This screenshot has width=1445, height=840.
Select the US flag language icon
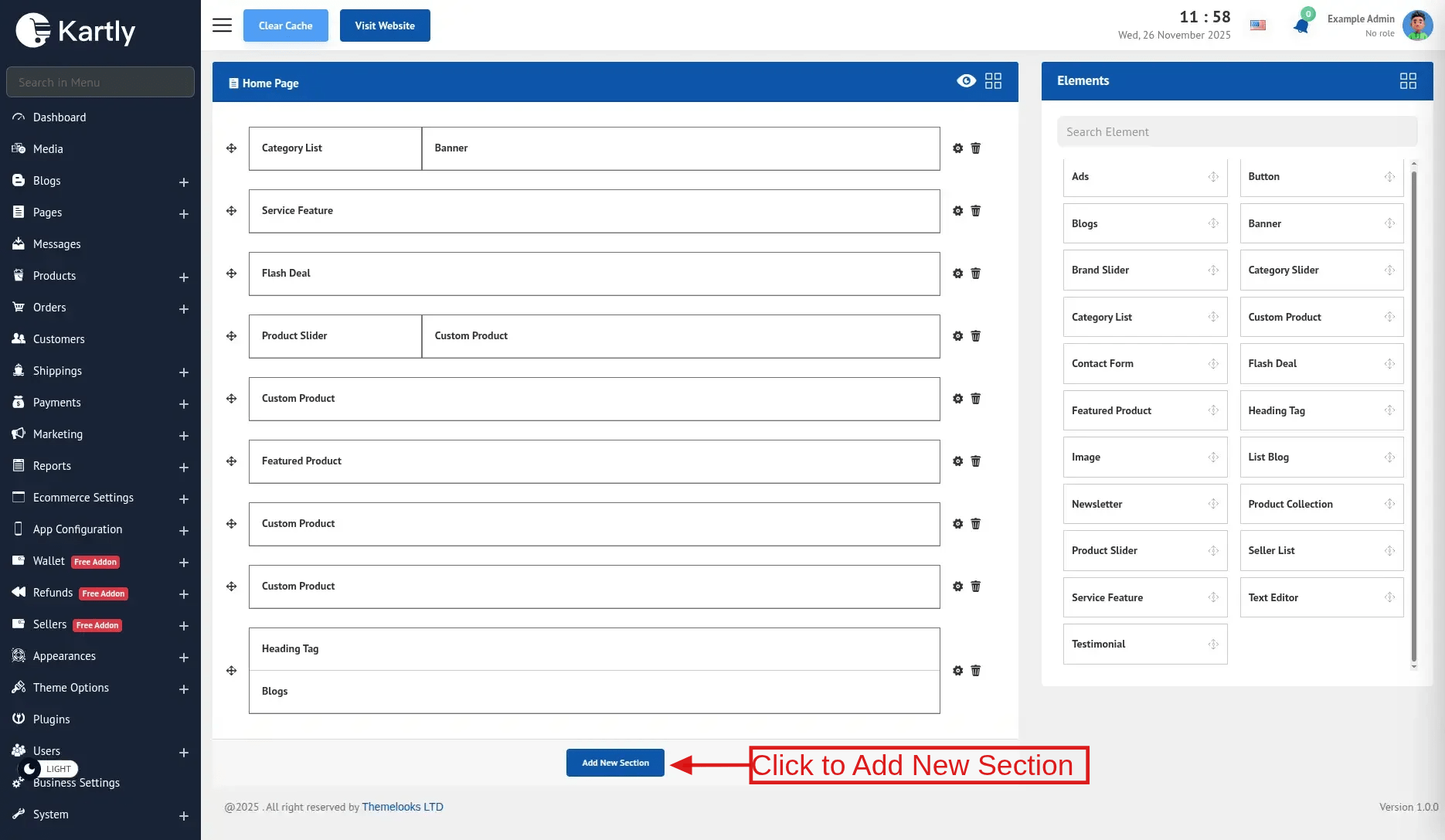click(1258, 26)
